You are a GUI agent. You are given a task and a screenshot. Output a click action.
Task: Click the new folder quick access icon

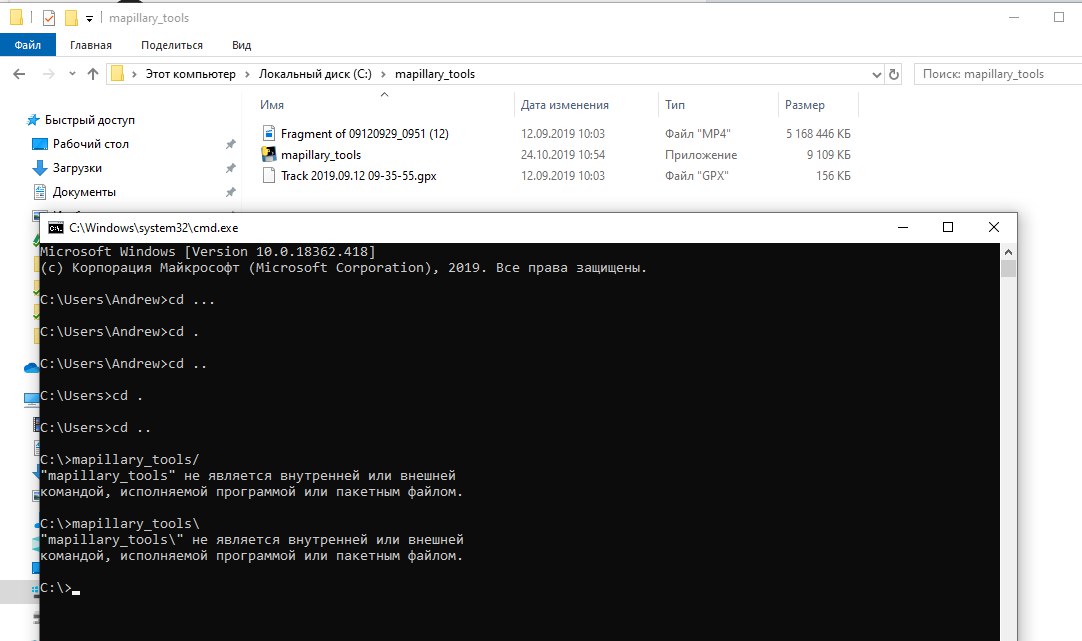coord(70,18)
